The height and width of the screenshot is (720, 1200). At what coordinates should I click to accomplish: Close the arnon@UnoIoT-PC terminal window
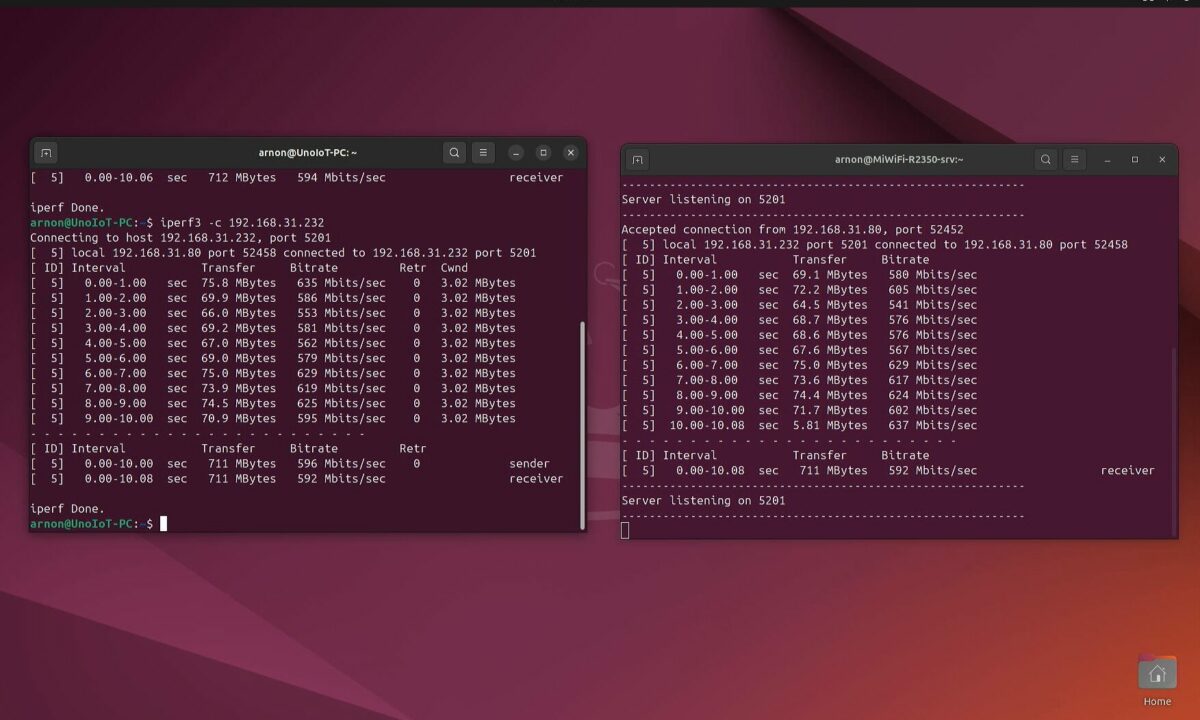pos(571,153)
